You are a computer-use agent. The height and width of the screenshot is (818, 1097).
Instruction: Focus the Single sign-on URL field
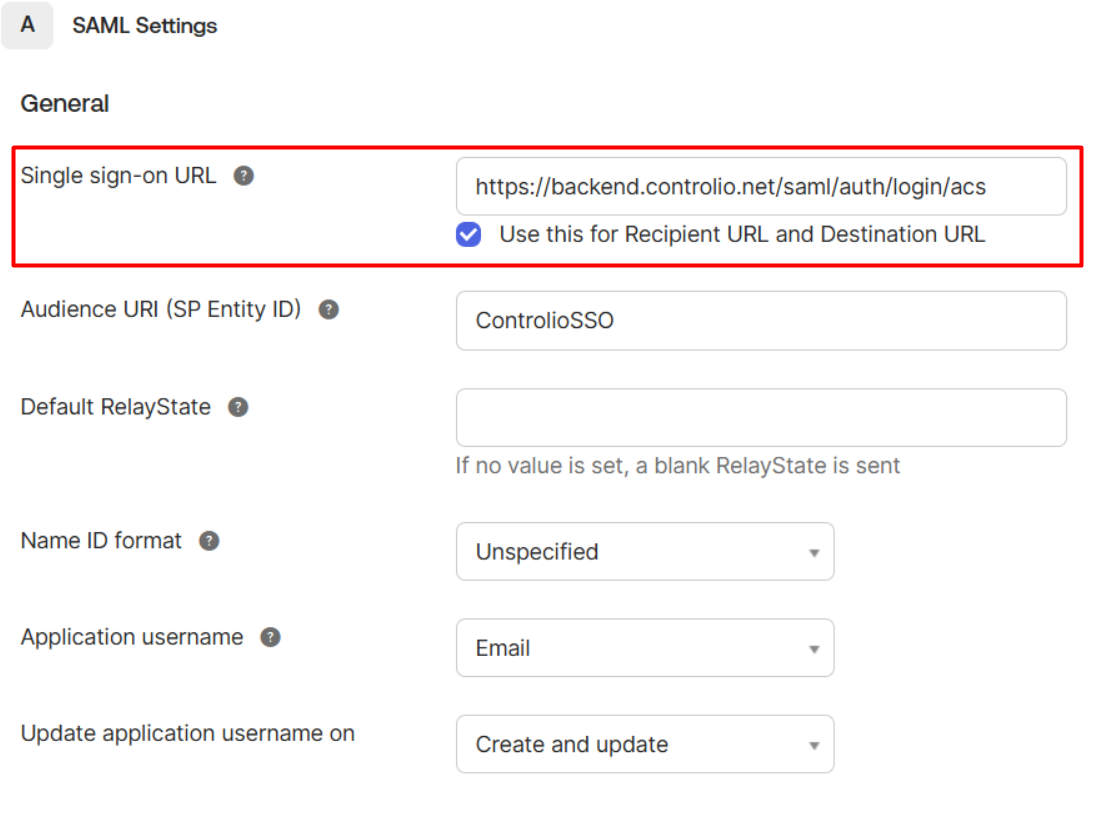761,186
